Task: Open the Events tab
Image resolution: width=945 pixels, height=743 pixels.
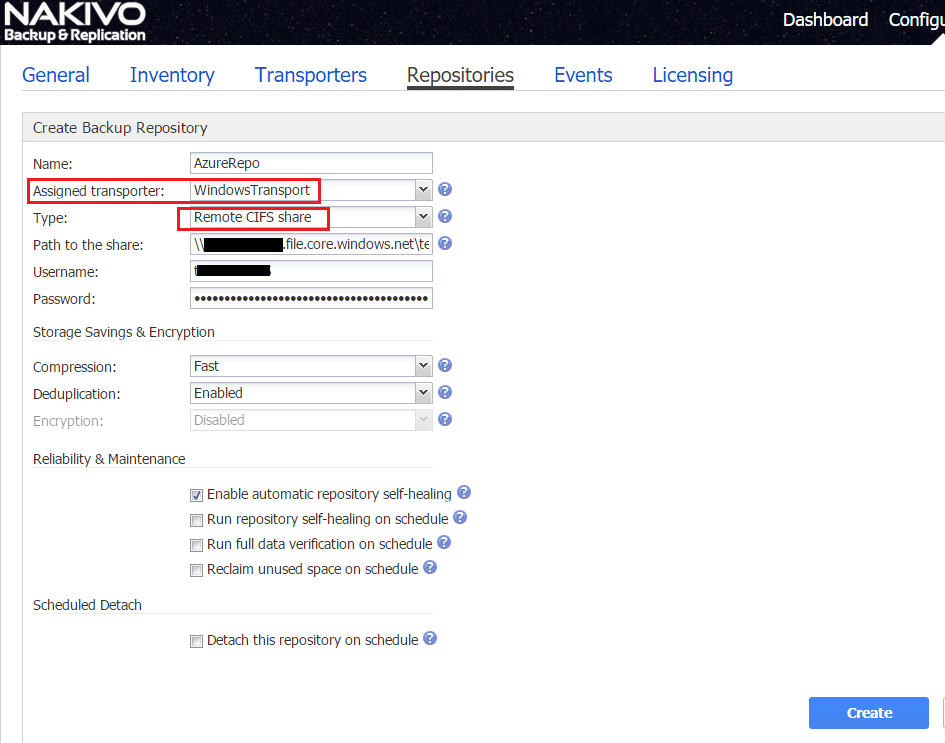Action: coord(583,75)
